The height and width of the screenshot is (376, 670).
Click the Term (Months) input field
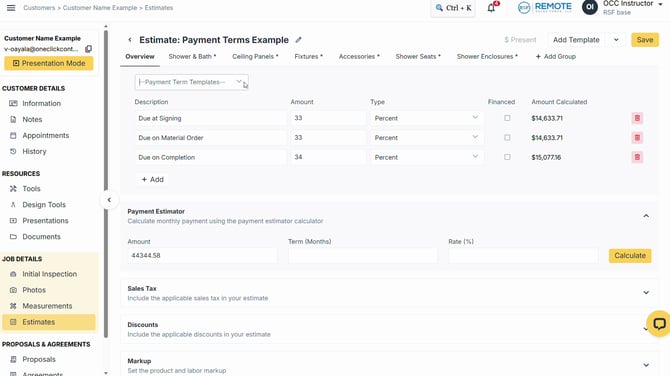[362, 256]
